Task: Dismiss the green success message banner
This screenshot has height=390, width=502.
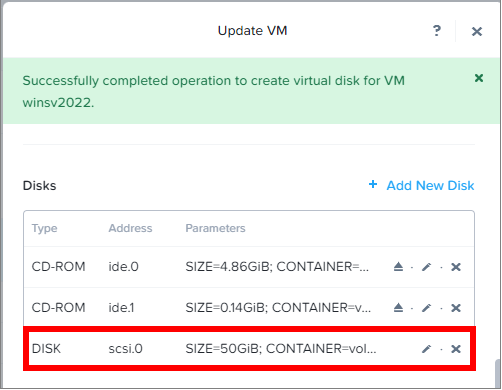Action: (x=479, y=78)
